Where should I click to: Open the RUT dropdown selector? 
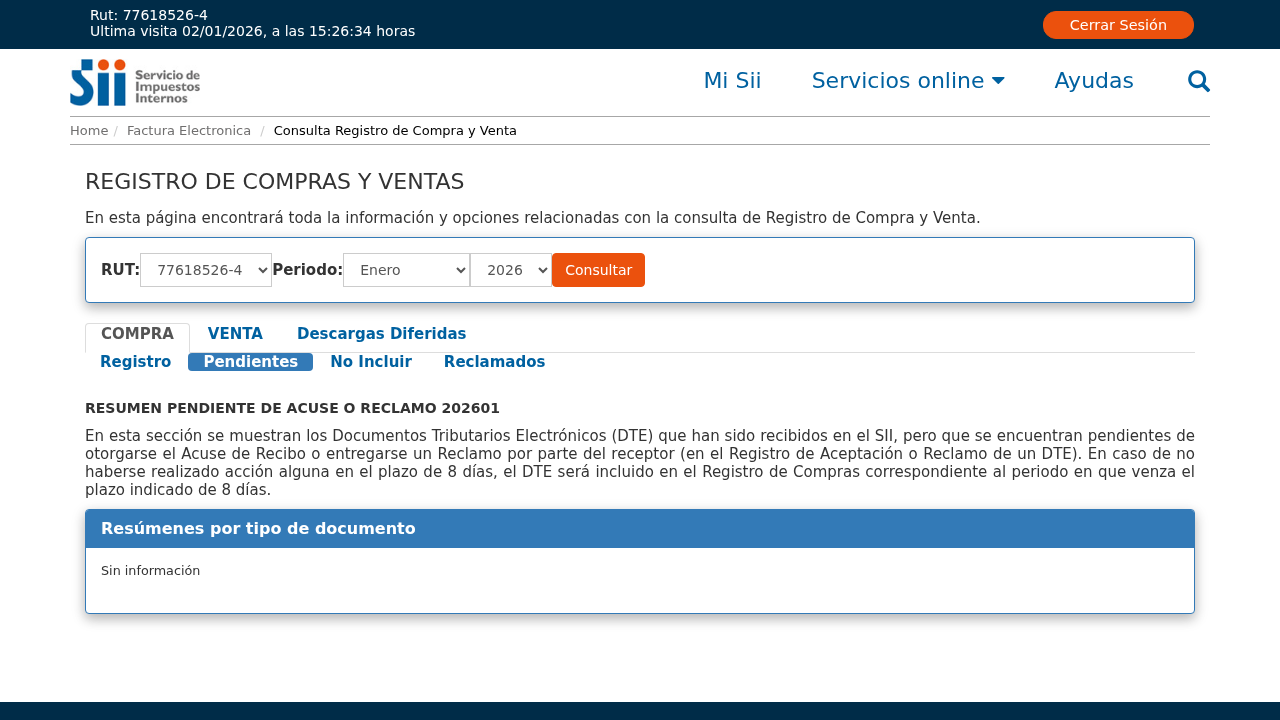(206, 270)
